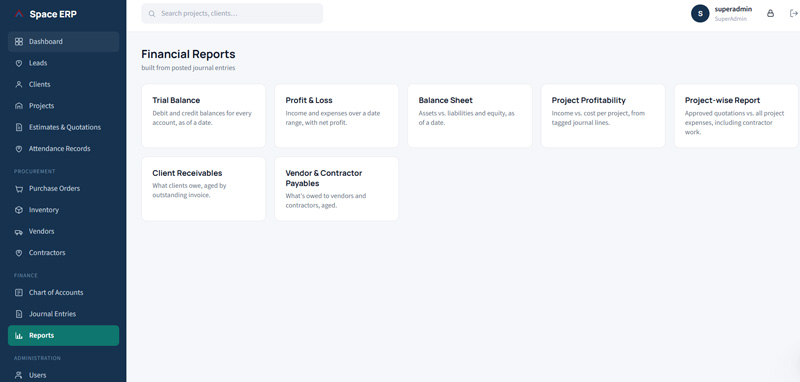
Task: Select the active Reports menu item
Action: pos(63,336)
